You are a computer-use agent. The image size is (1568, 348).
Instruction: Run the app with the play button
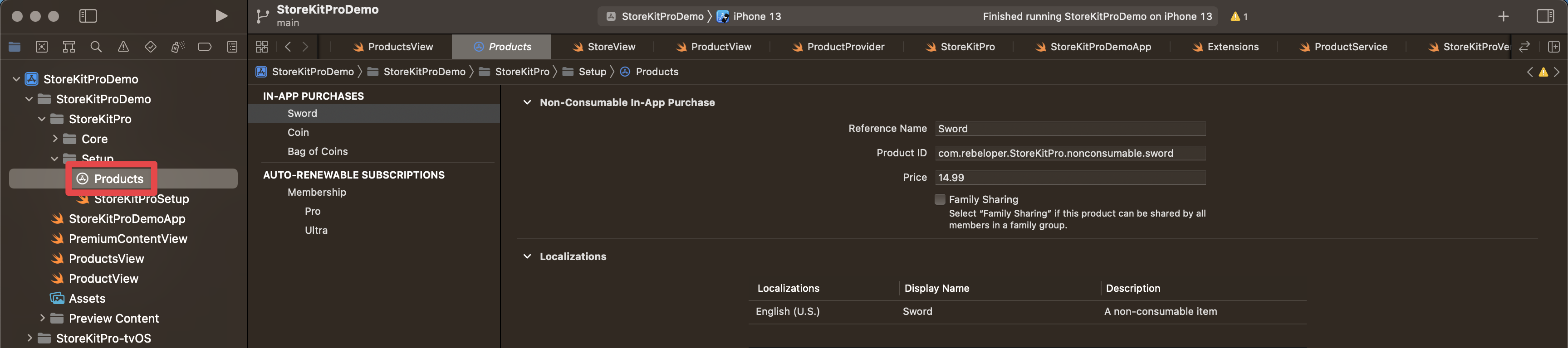click(221, 16)
